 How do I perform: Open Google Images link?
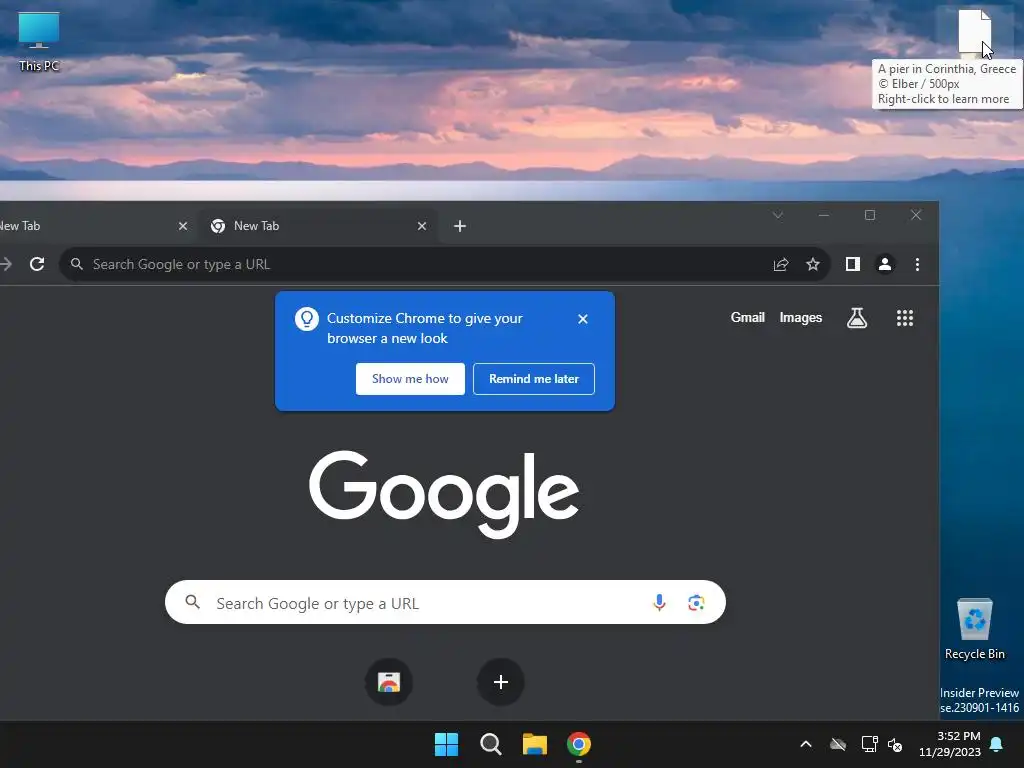tap(801, 317)
